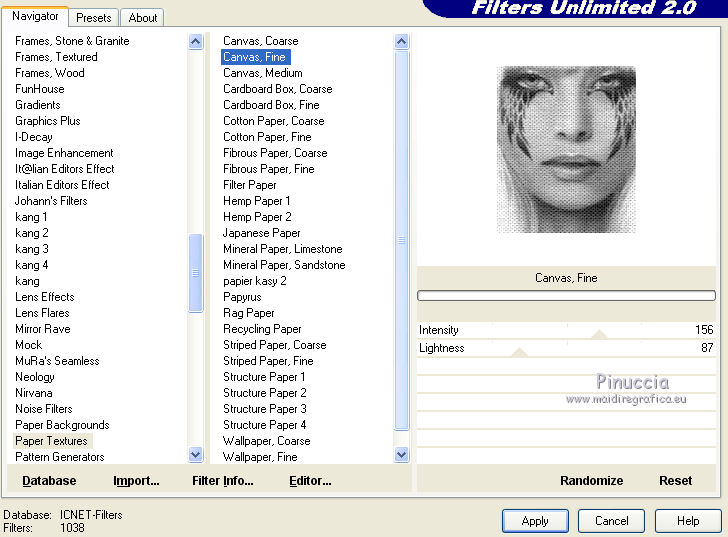Open Pattern Generators category
The width and height of the screenshot is (728, 537).
coord(59,457)
